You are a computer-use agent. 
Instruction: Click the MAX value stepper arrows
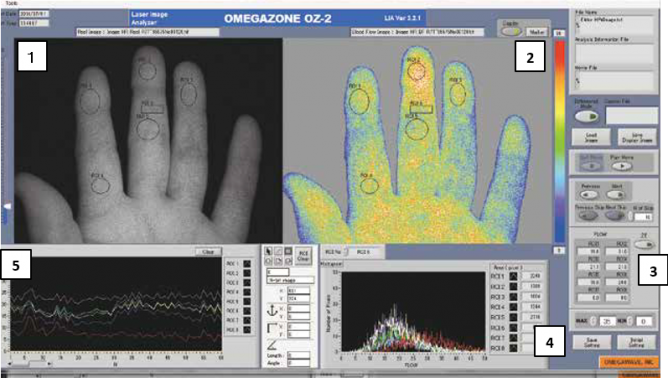tap(593, 321)
